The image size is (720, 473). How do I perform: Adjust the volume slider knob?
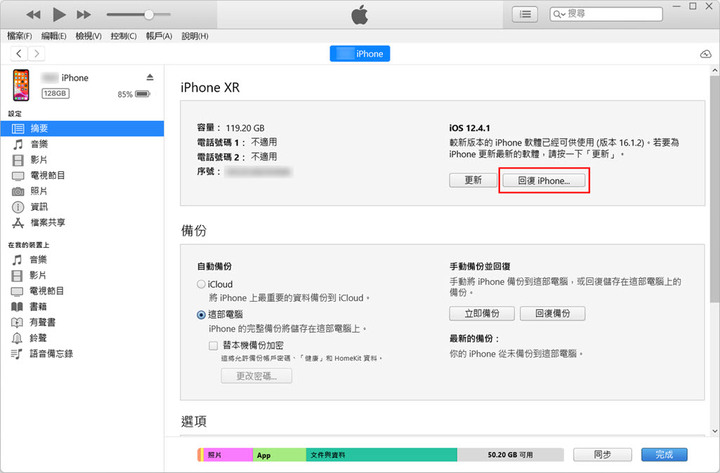tap(149, 15)
